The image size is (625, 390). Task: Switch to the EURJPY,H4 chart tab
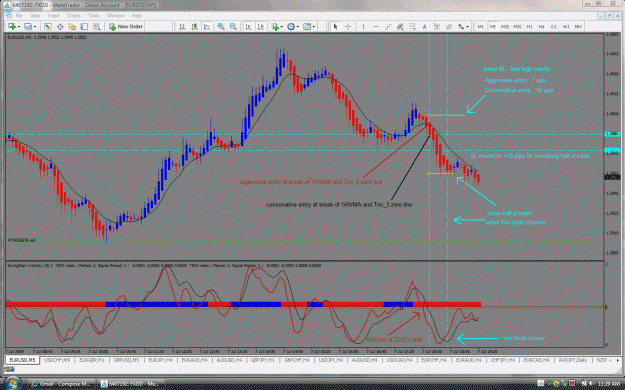pyautogui.click(x=160, y=360)
